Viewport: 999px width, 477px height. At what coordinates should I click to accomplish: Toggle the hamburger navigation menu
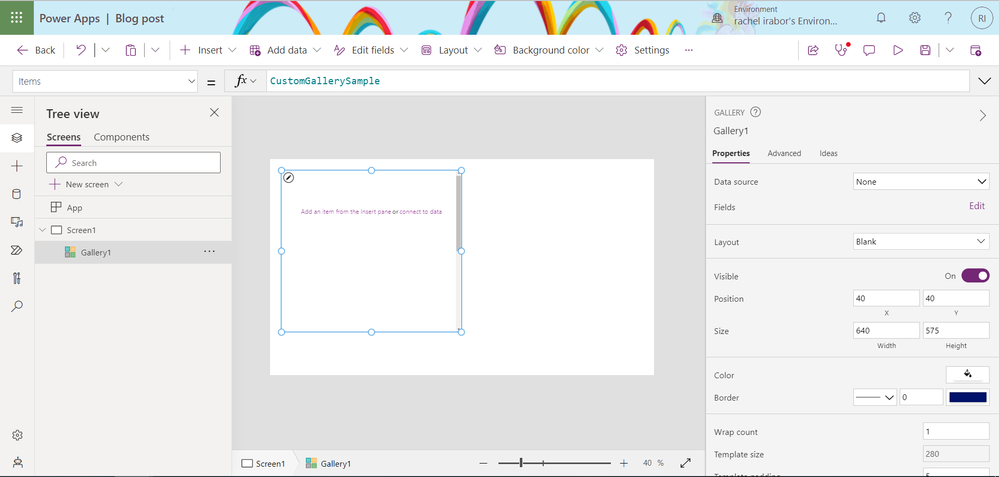tap(17, 110)
